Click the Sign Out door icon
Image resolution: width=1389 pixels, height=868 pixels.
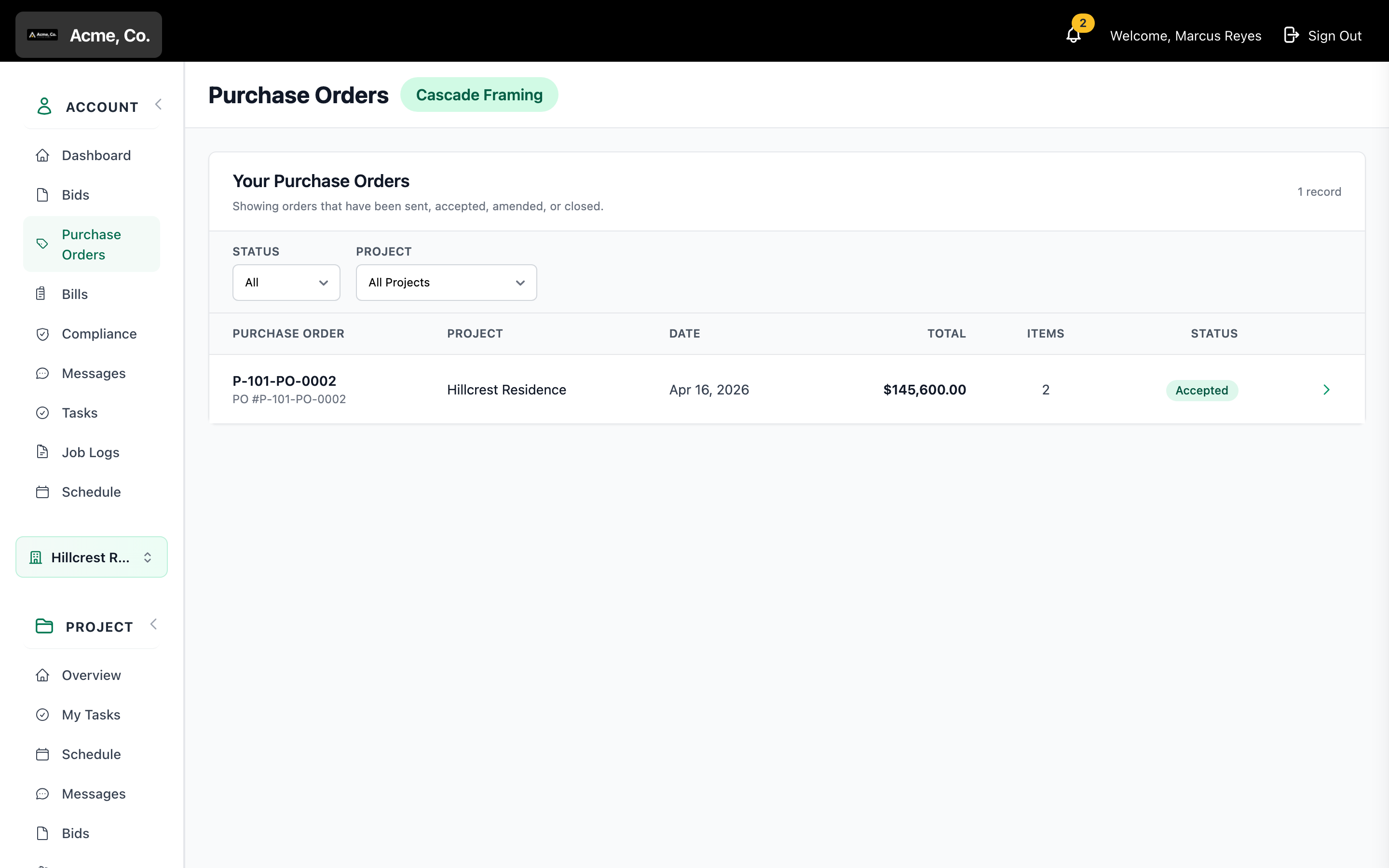(1291, 35)
